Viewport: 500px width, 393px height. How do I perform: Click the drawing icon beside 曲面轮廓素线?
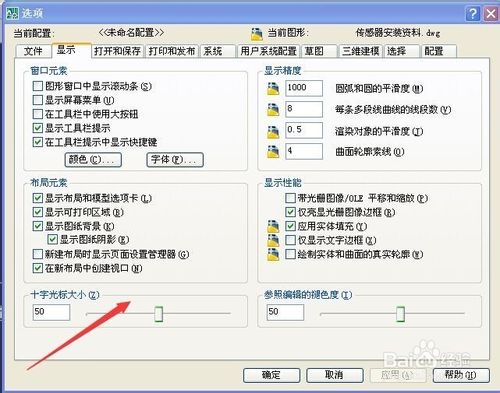pos(273,152)
